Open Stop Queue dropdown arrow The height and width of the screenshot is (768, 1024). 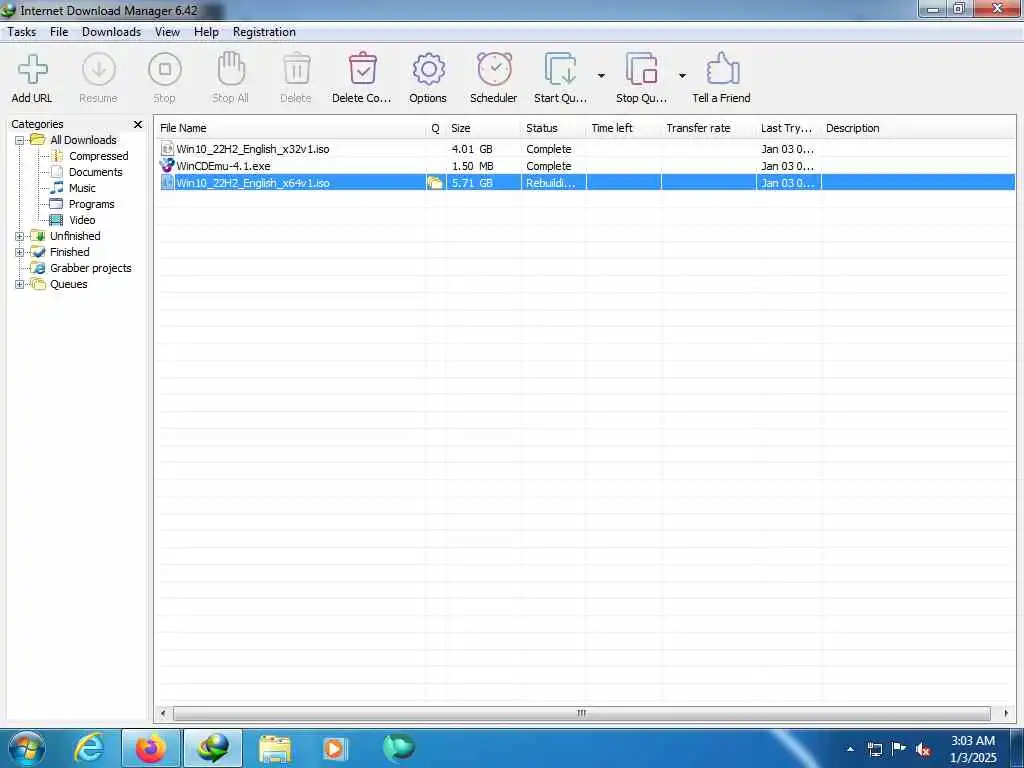(682, 76)
